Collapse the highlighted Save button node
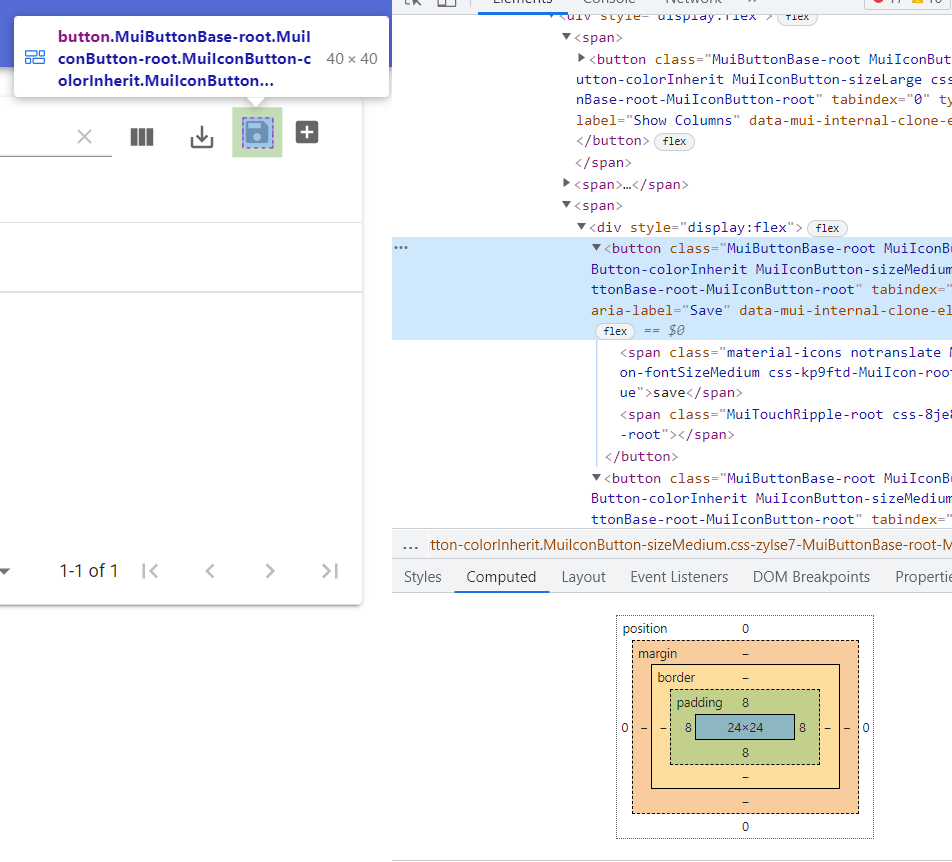 [596, 248]
